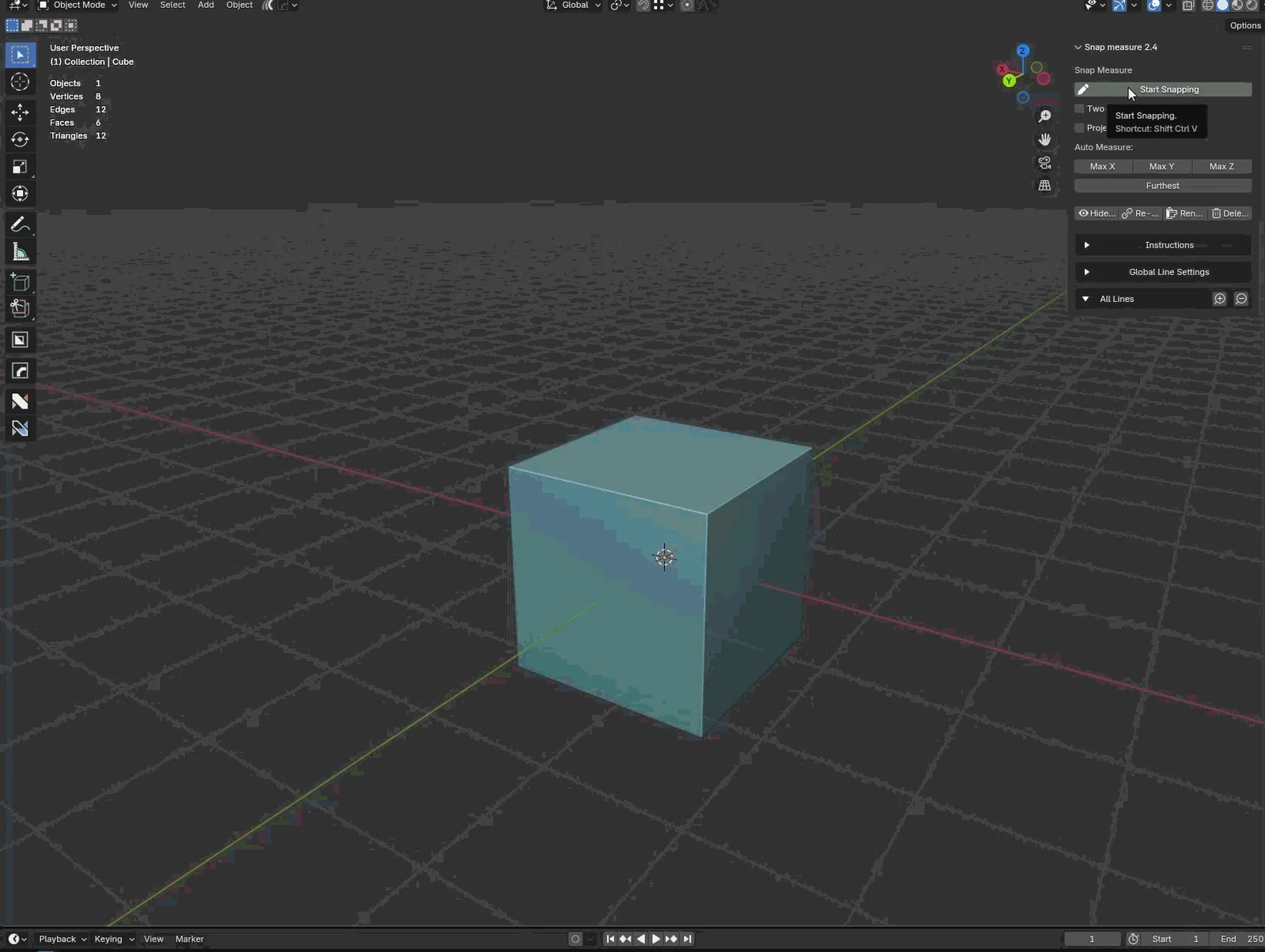1265x952 pixels.
Task: Click the Furthest auto measure button
Action: pyautogui.click(x=1162, y=185)
